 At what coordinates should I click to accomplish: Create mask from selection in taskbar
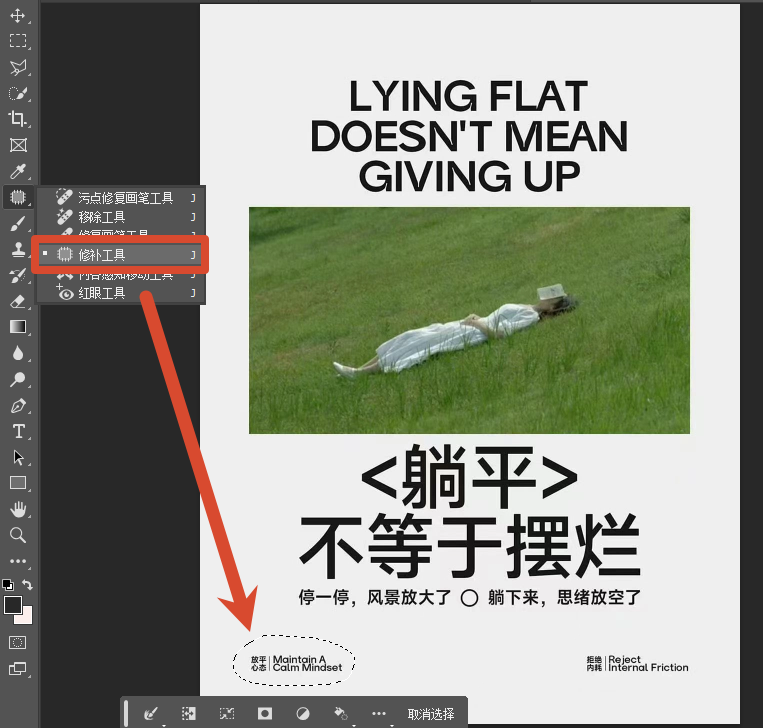coord(265,714)
